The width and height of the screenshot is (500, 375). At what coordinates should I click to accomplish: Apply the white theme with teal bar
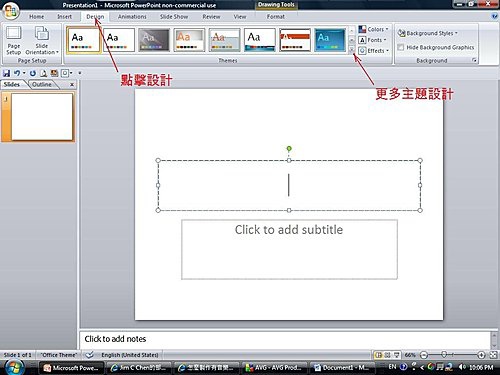[260, 40]
